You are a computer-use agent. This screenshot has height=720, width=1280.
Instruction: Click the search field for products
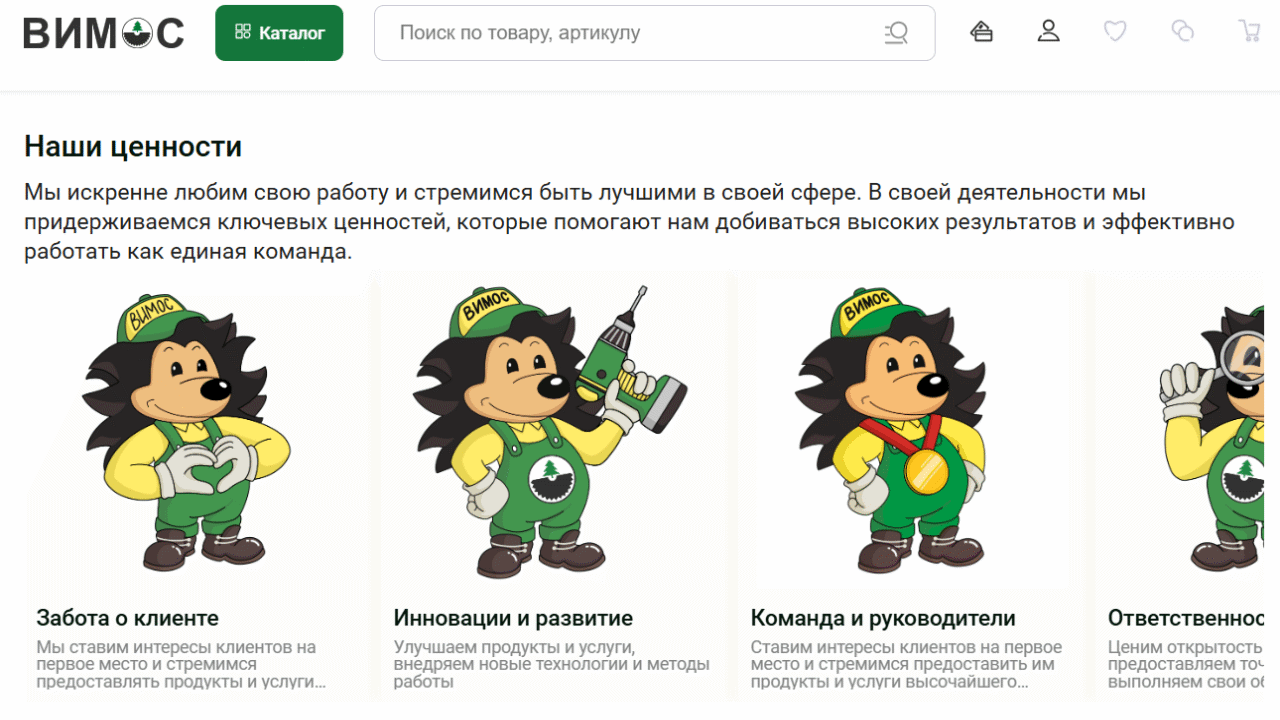(x=630, y=33)
